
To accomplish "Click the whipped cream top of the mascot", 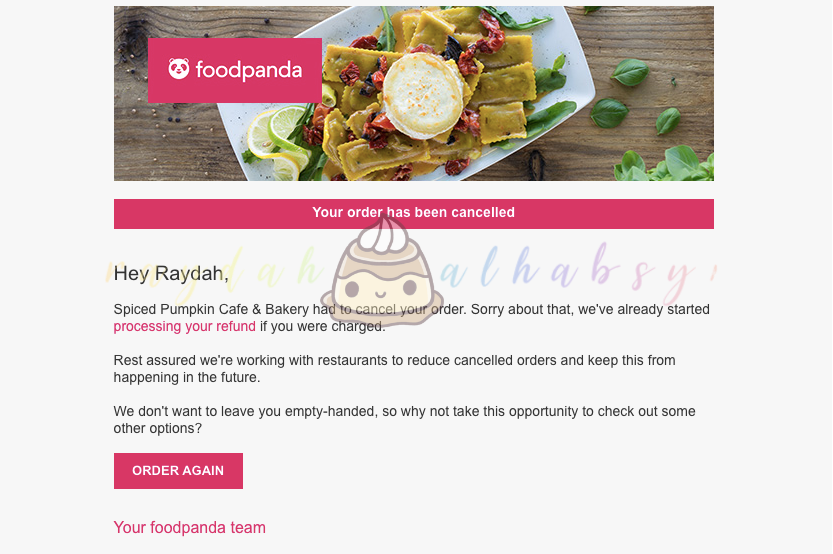I will 382,234.
